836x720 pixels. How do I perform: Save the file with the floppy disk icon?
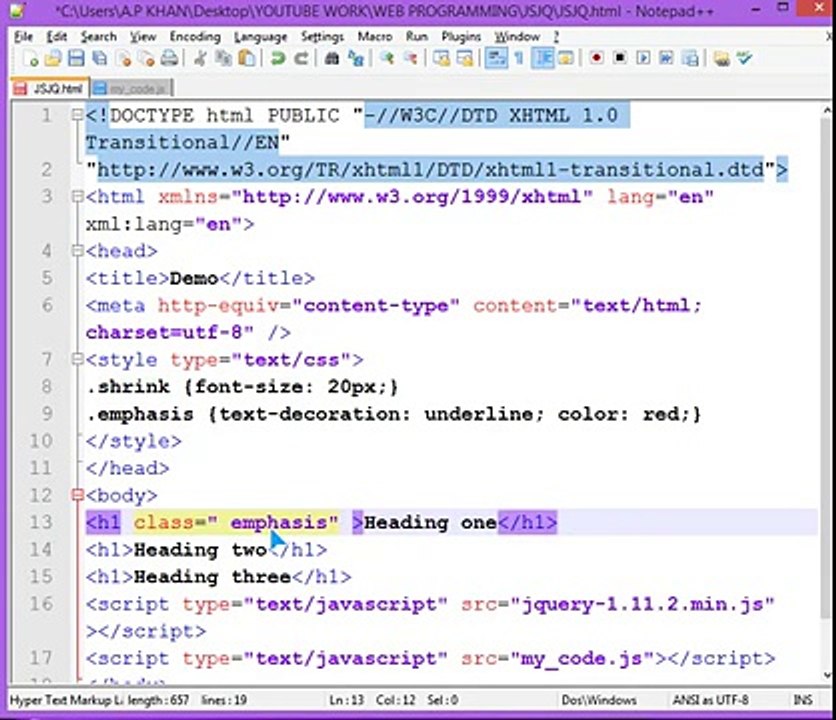(76, 58)
